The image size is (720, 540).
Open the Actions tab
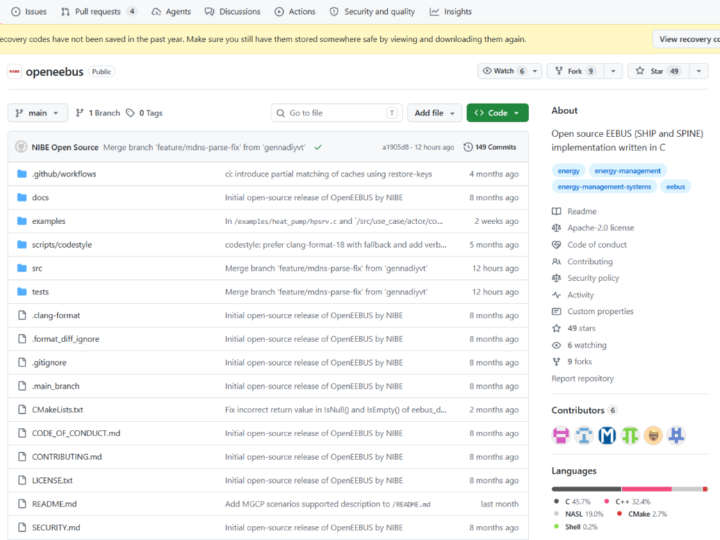pyautogui.click(x=295, y=11)
